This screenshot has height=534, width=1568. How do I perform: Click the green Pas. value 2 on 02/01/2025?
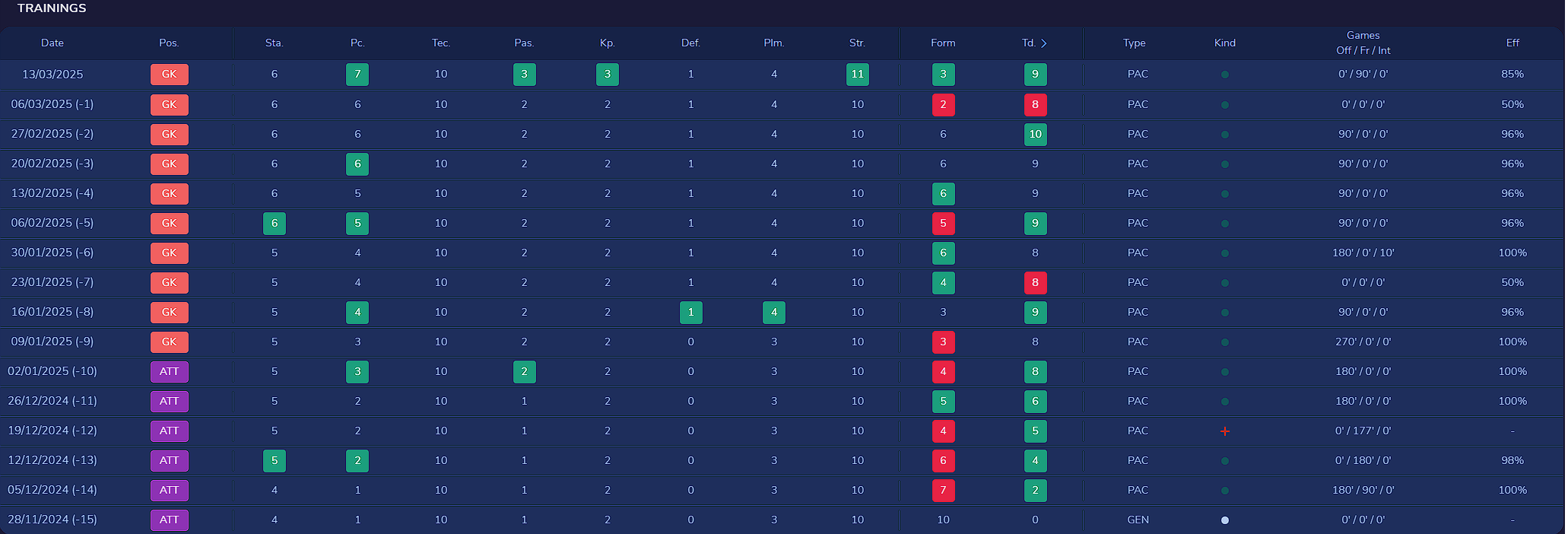click(x=524, y=371)
